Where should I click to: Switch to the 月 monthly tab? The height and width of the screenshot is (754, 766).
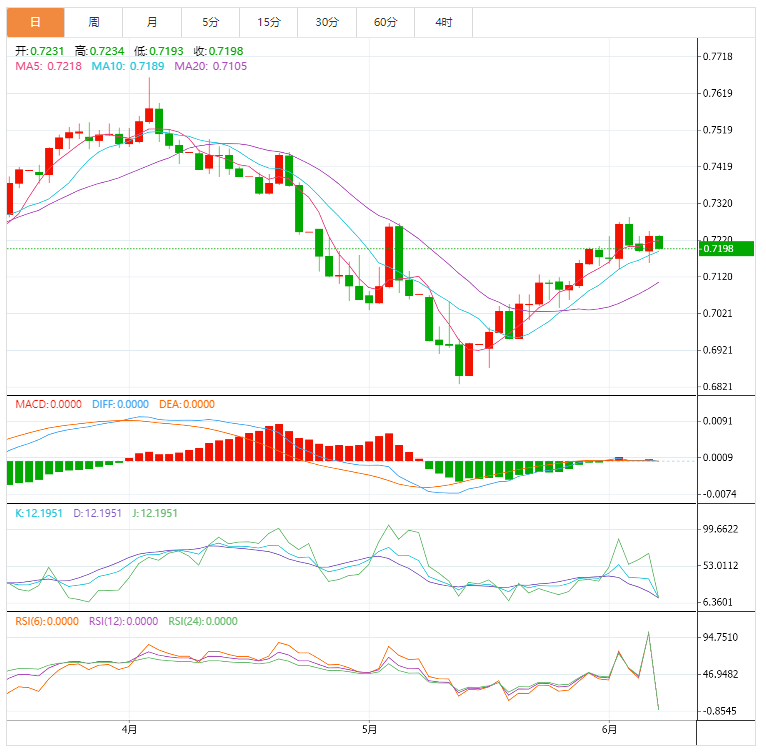[x=152, y=22]
